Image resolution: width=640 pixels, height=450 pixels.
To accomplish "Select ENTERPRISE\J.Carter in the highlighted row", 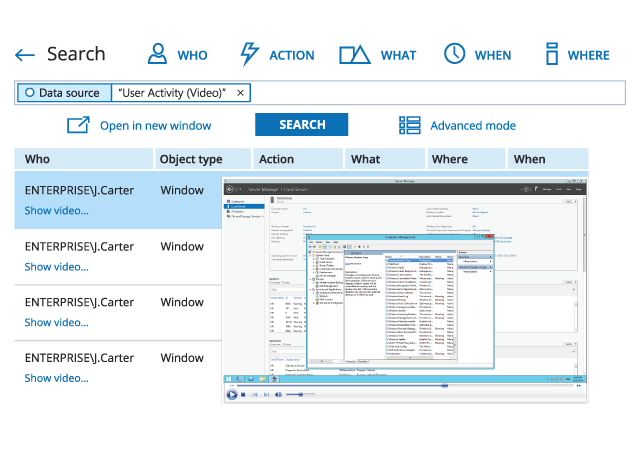I will [x=79, y=190].
